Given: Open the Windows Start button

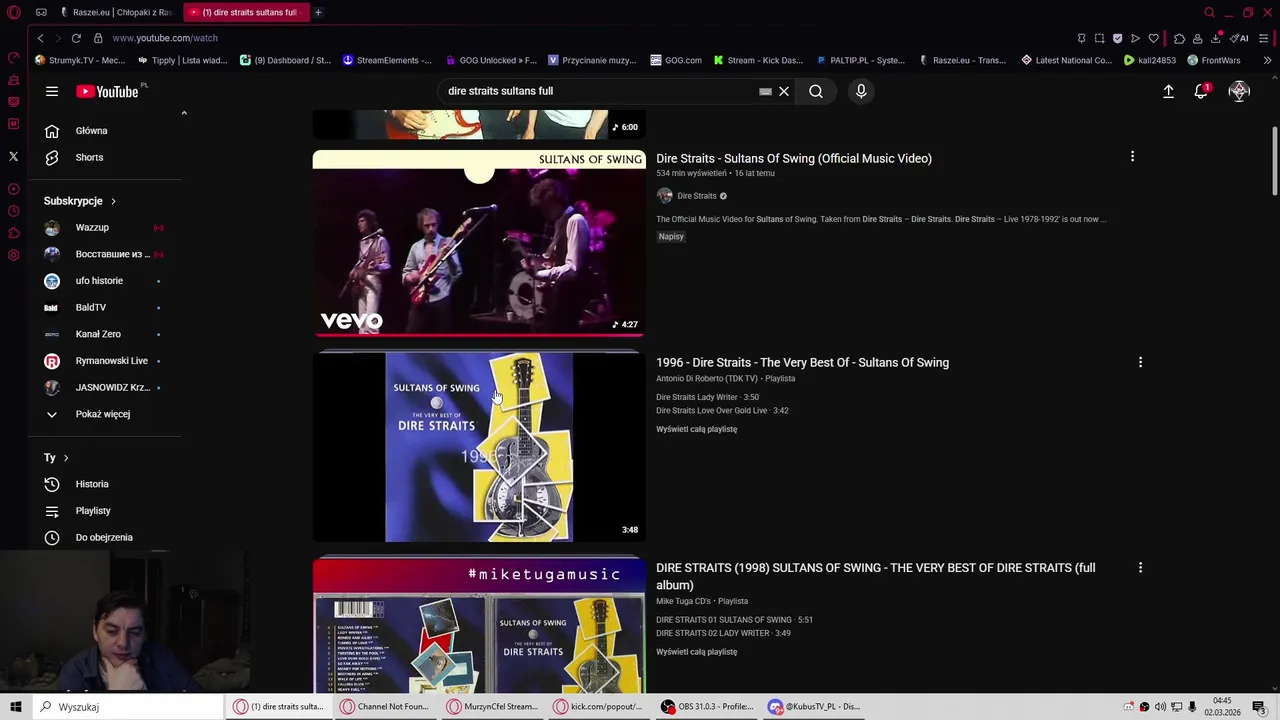Looking at the screenshot, I should click(x=15, y=707).
